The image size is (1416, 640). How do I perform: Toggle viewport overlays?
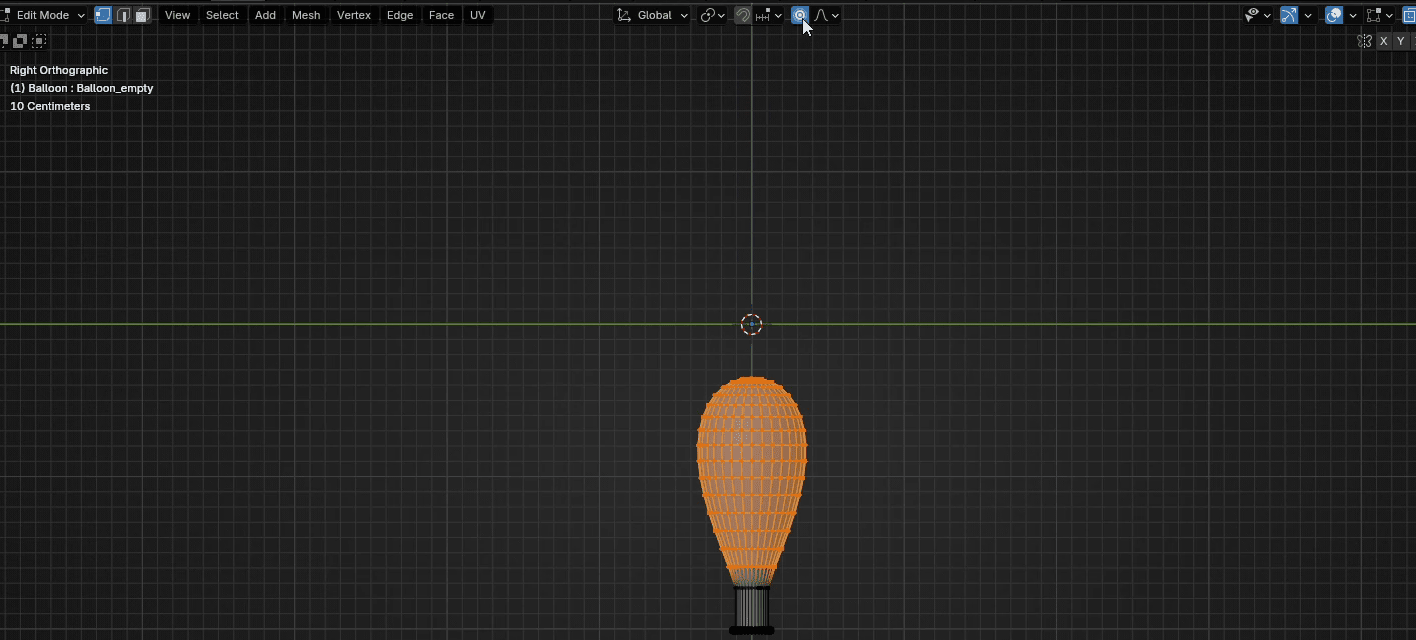click(1334, 15)
